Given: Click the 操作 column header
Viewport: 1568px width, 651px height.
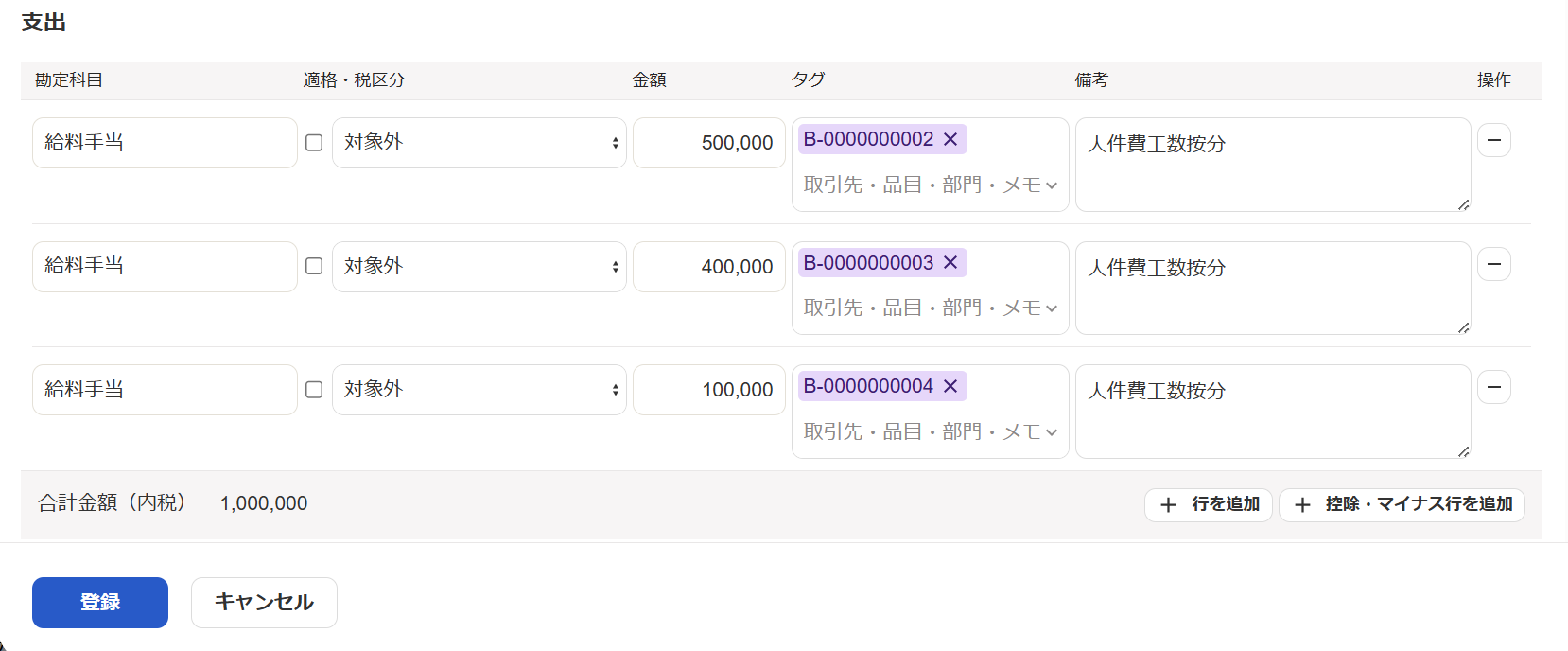Looking at the screenshot, I should (x=1494, y=80).
